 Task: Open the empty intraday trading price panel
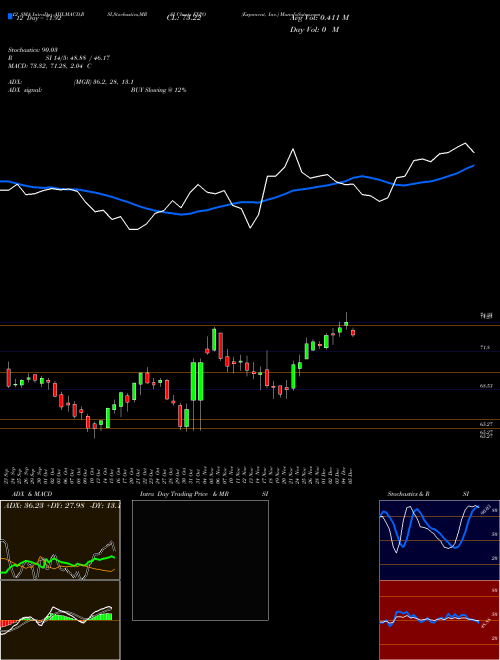(x=200, y=560)
